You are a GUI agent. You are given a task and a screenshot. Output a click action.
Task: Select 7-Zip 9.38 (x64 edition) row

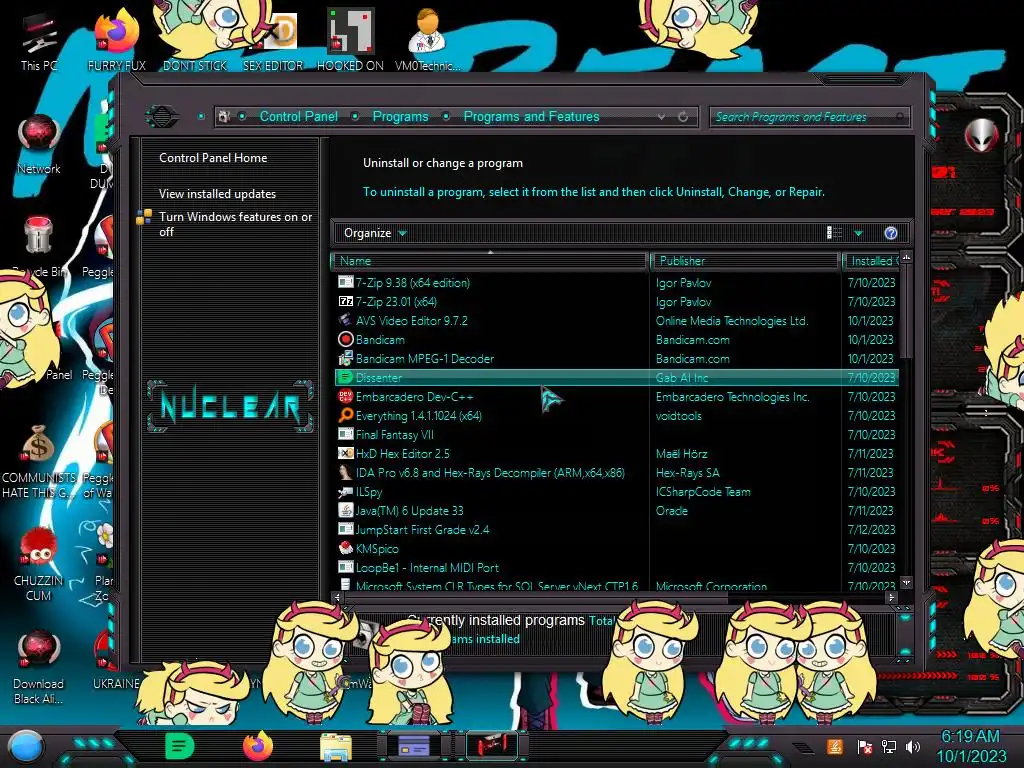[x=616, y=283]
